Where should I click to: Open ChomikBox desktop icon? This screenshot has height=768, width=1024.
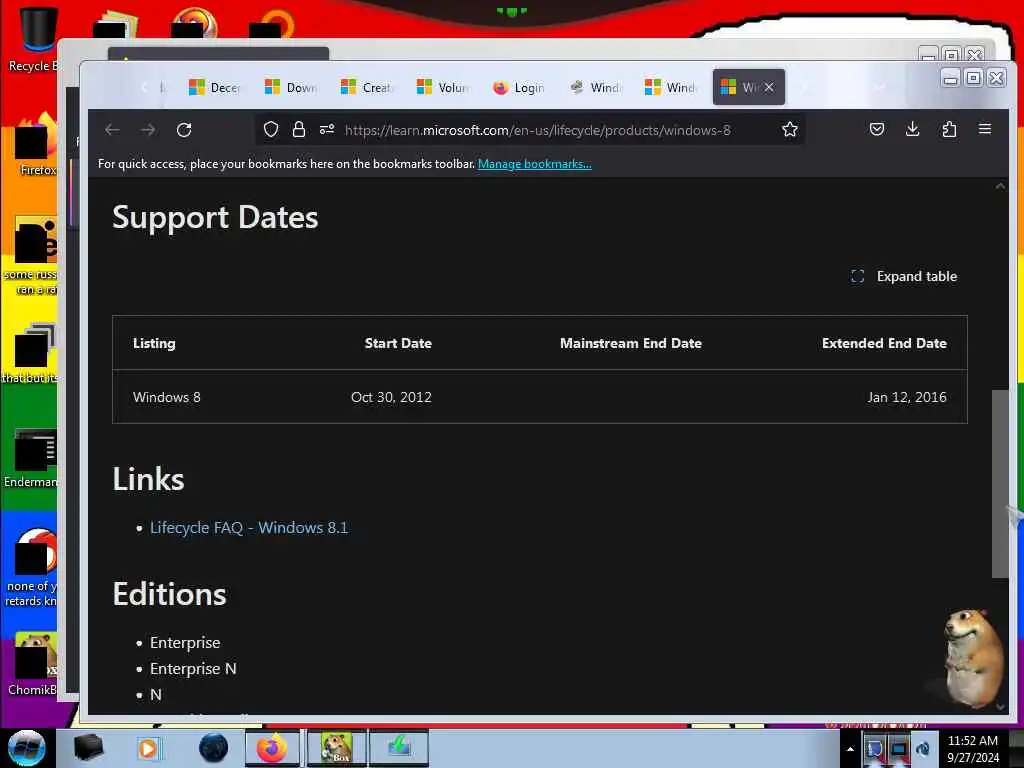33,664
